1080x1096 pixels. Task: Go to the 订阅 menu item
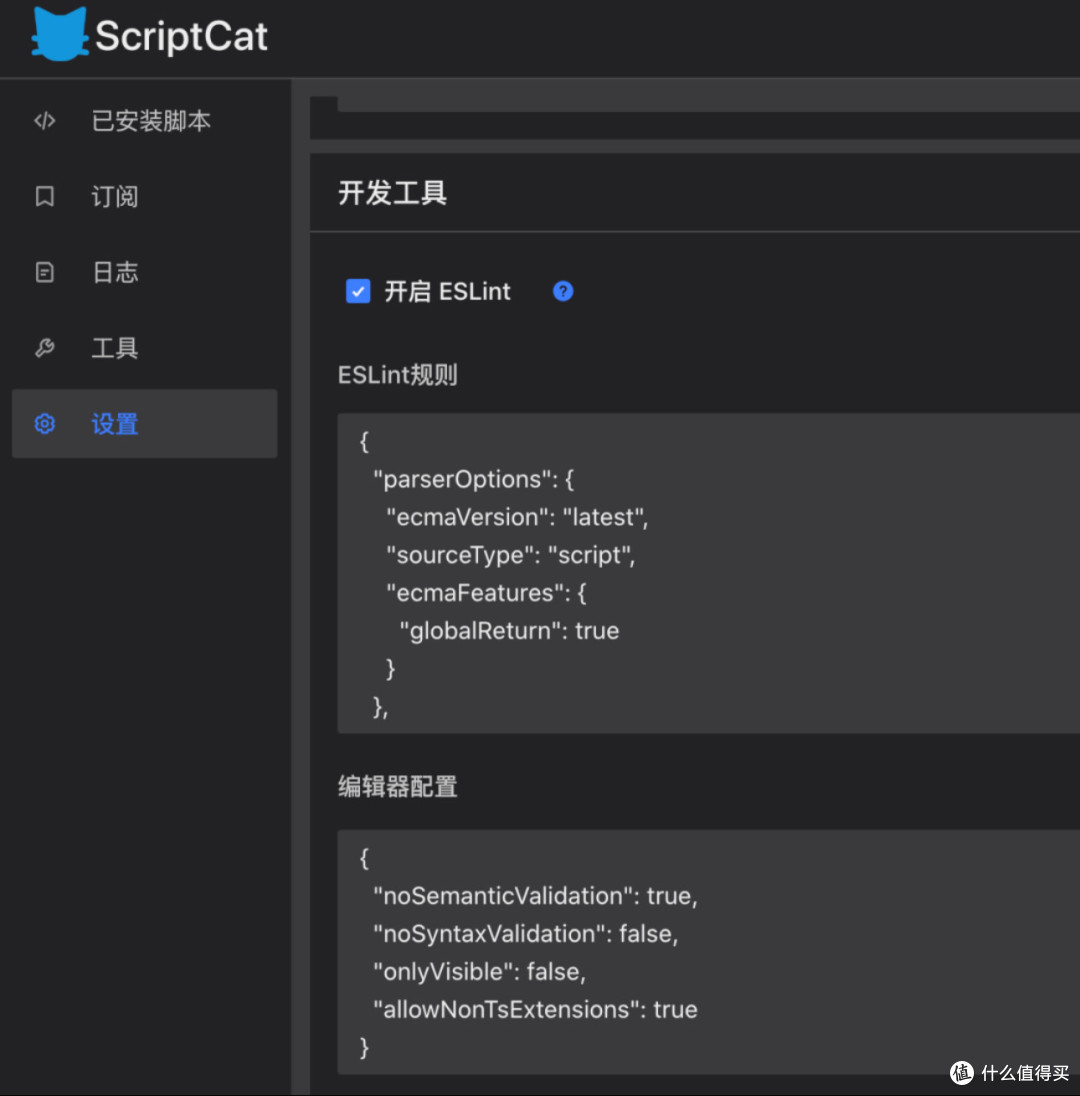tap(145, 196)
